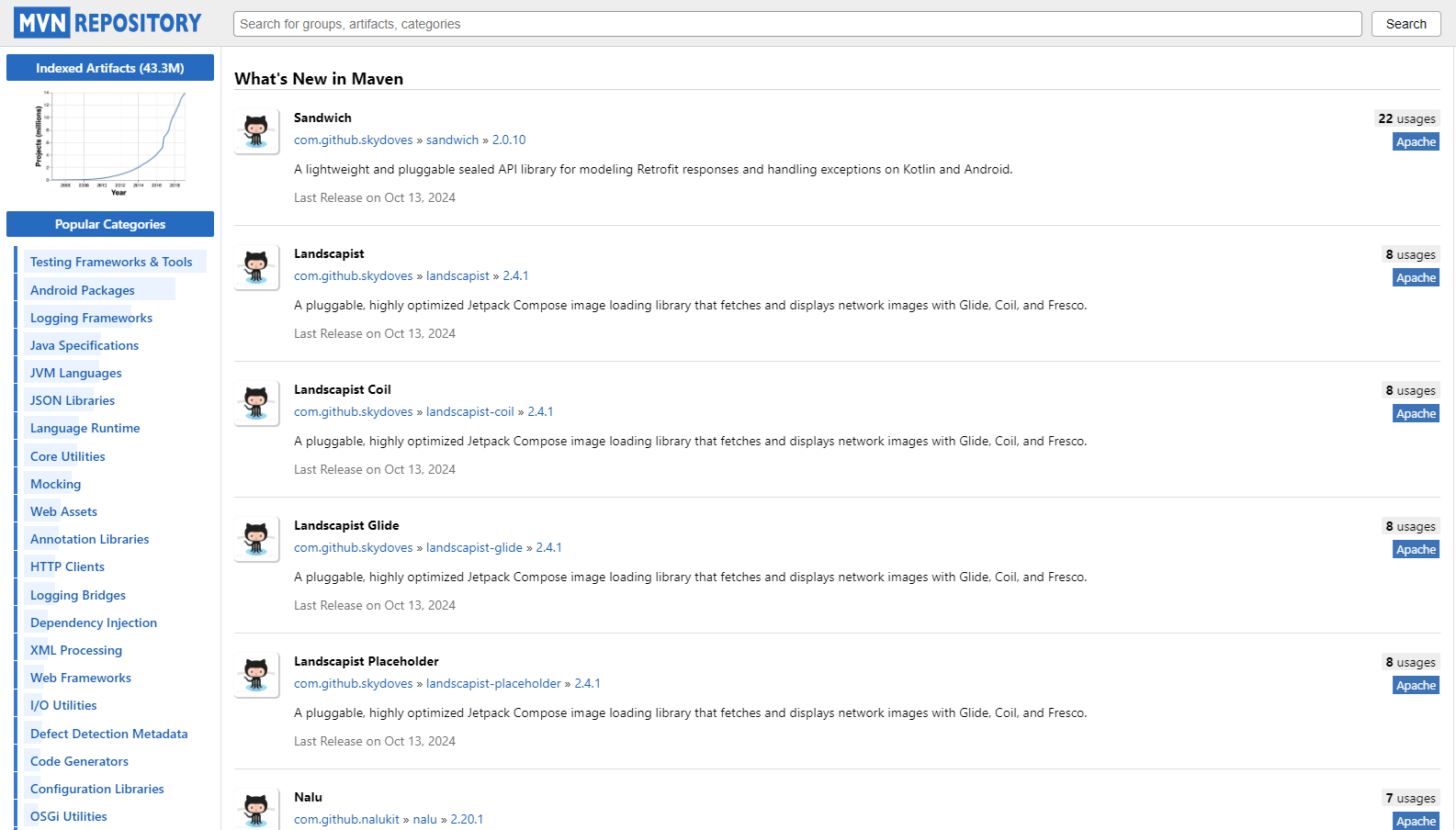Open Configuration Libraries category
1456x830 pixels.
(97, 789)
